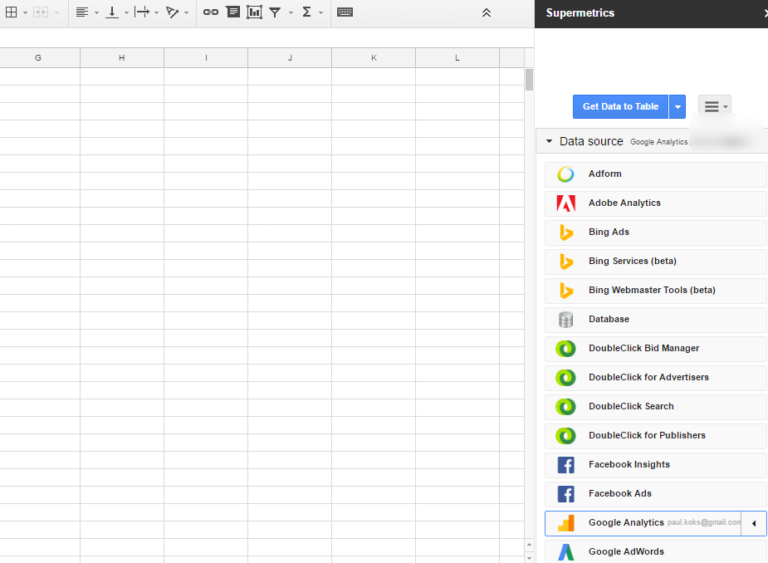Select Adobe Analytics data source
Screen dimensions: 768x563
point(655,203)
